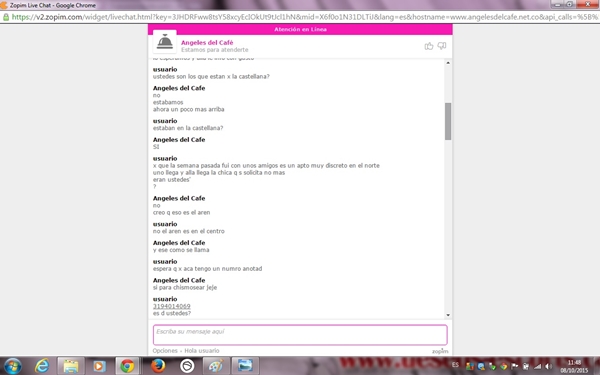600x375 pixels.
Task: Click the ES language indicator in the taskbar
Action: [455, 365]
